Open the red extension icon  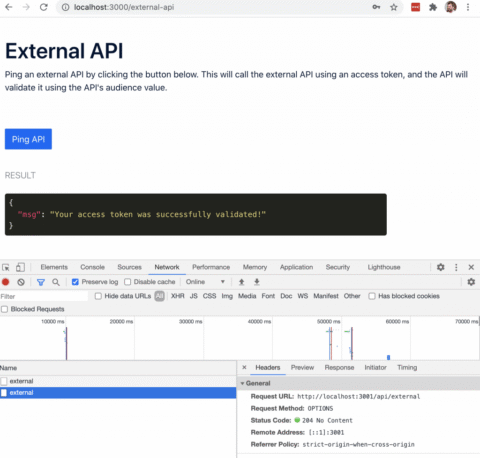pyautogui.click(x=415, y=7)
